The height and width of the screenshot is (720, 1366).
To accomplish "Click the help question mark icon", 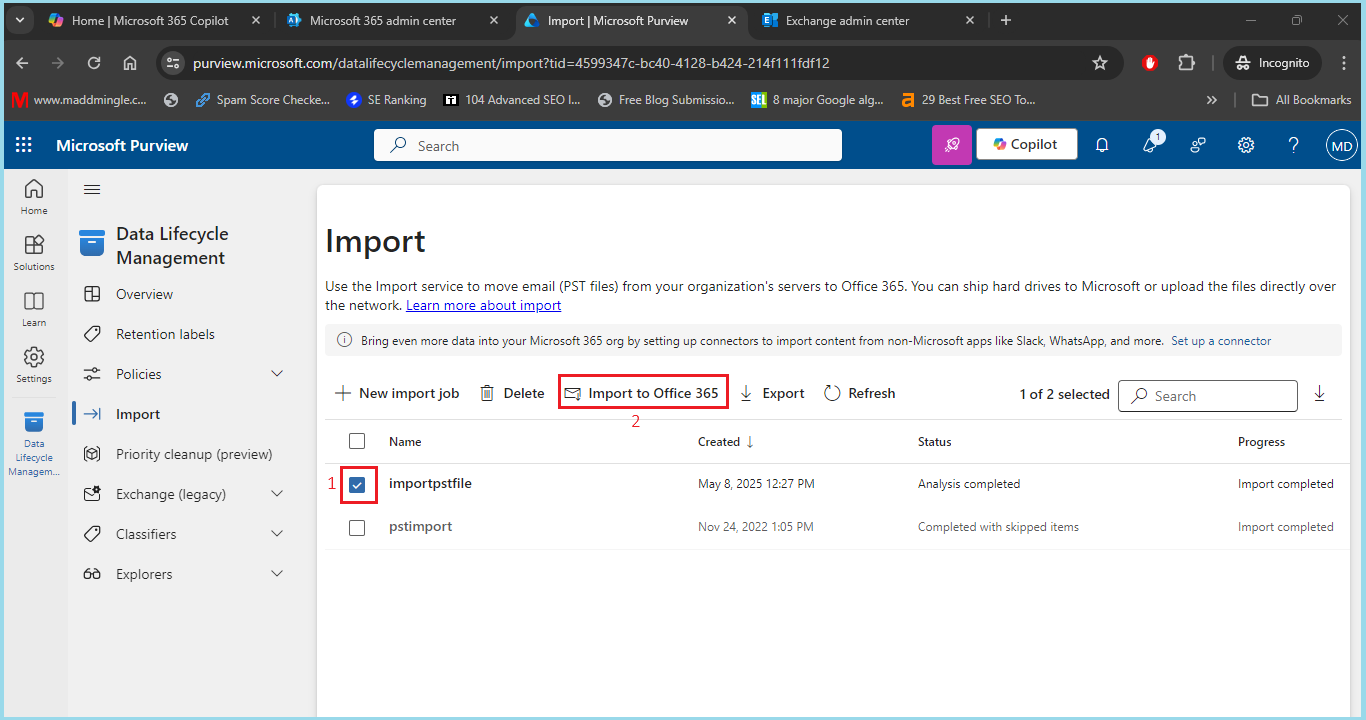I will pyautogui.click(x=1293, y=145).
